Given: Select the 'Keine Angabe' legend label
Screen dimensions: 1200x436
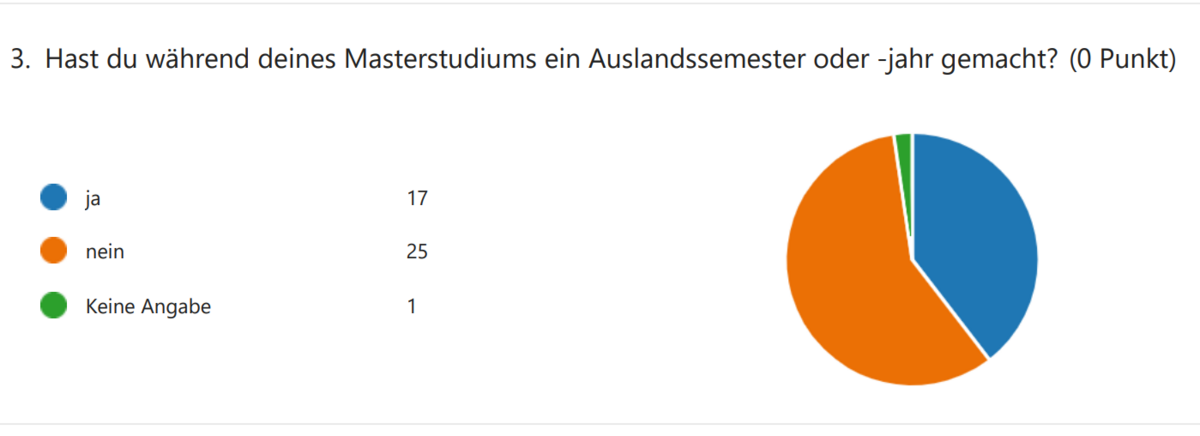Looking at the screenshot, I should pos(149,308).
